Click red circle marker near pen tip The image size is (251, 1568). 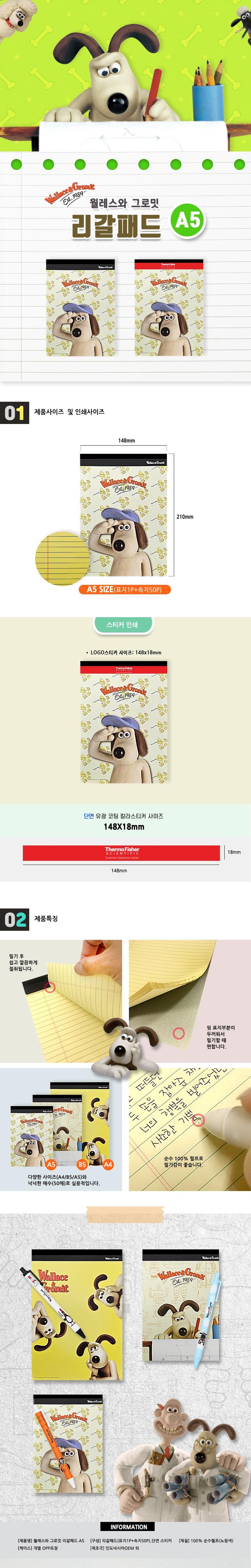point(200,1119)
